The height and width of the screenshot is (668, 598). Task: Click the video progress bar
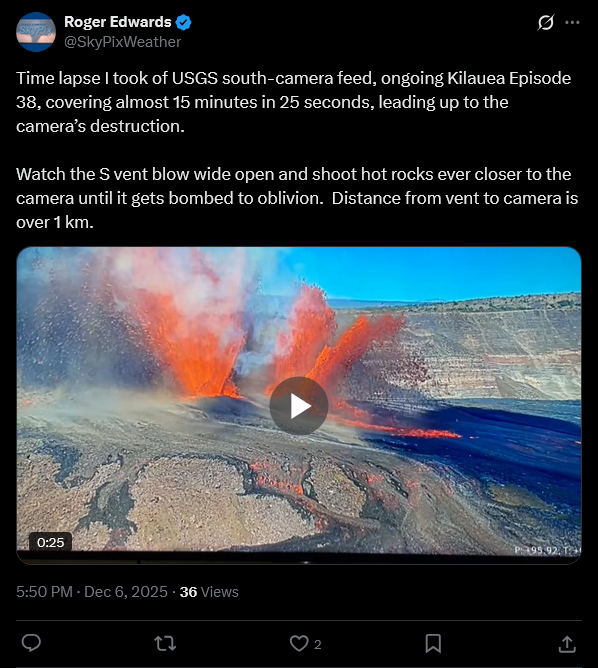point(299,561)
